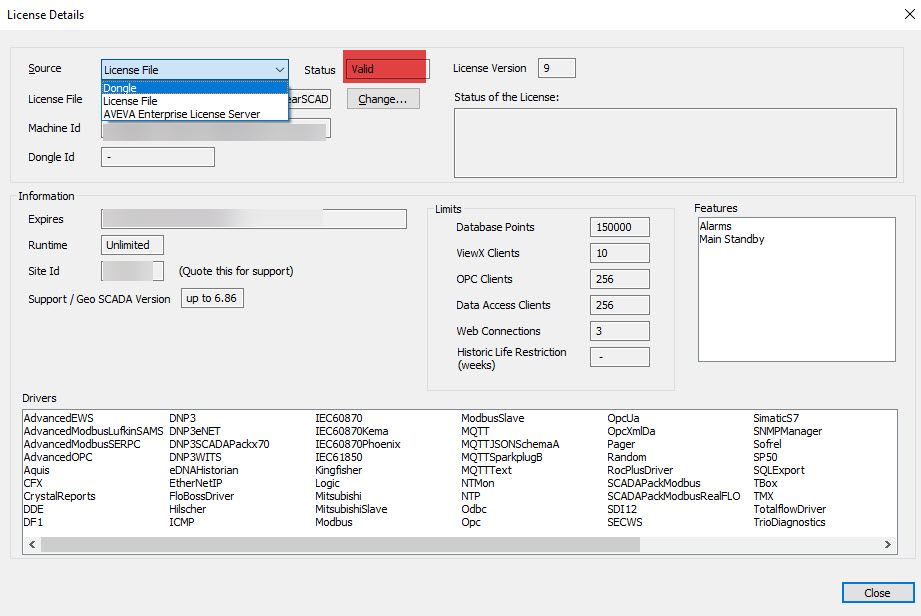921x616 pixels.
Task: Select SQLExport driver entry
Action: click(x=779, y=470)
